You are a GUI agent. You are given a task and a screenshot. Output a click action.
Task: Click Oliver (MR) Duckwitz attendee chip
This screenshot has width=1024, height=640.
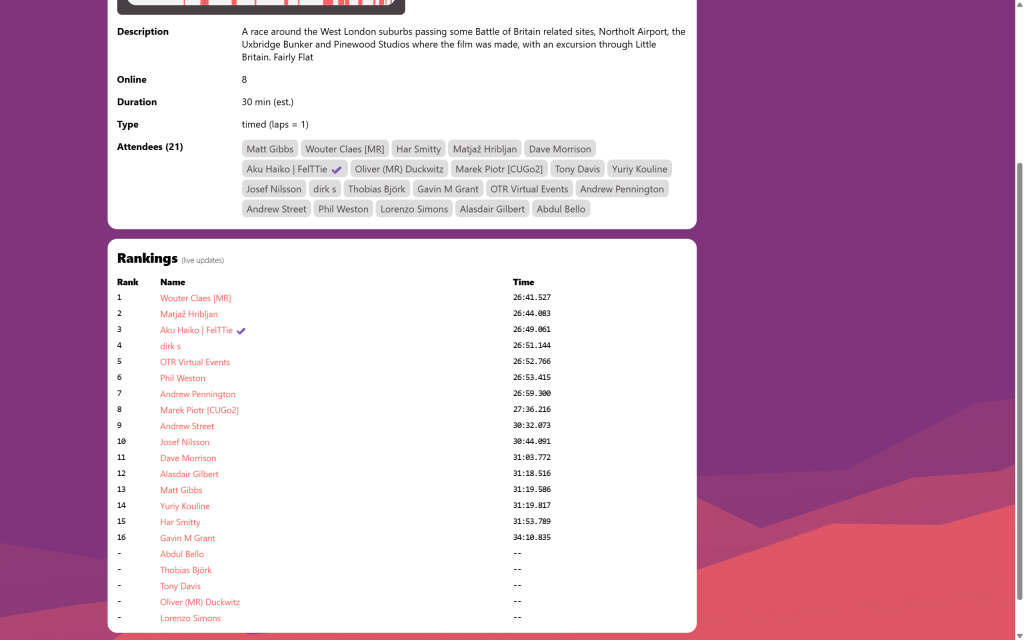(x=399, y=169)
